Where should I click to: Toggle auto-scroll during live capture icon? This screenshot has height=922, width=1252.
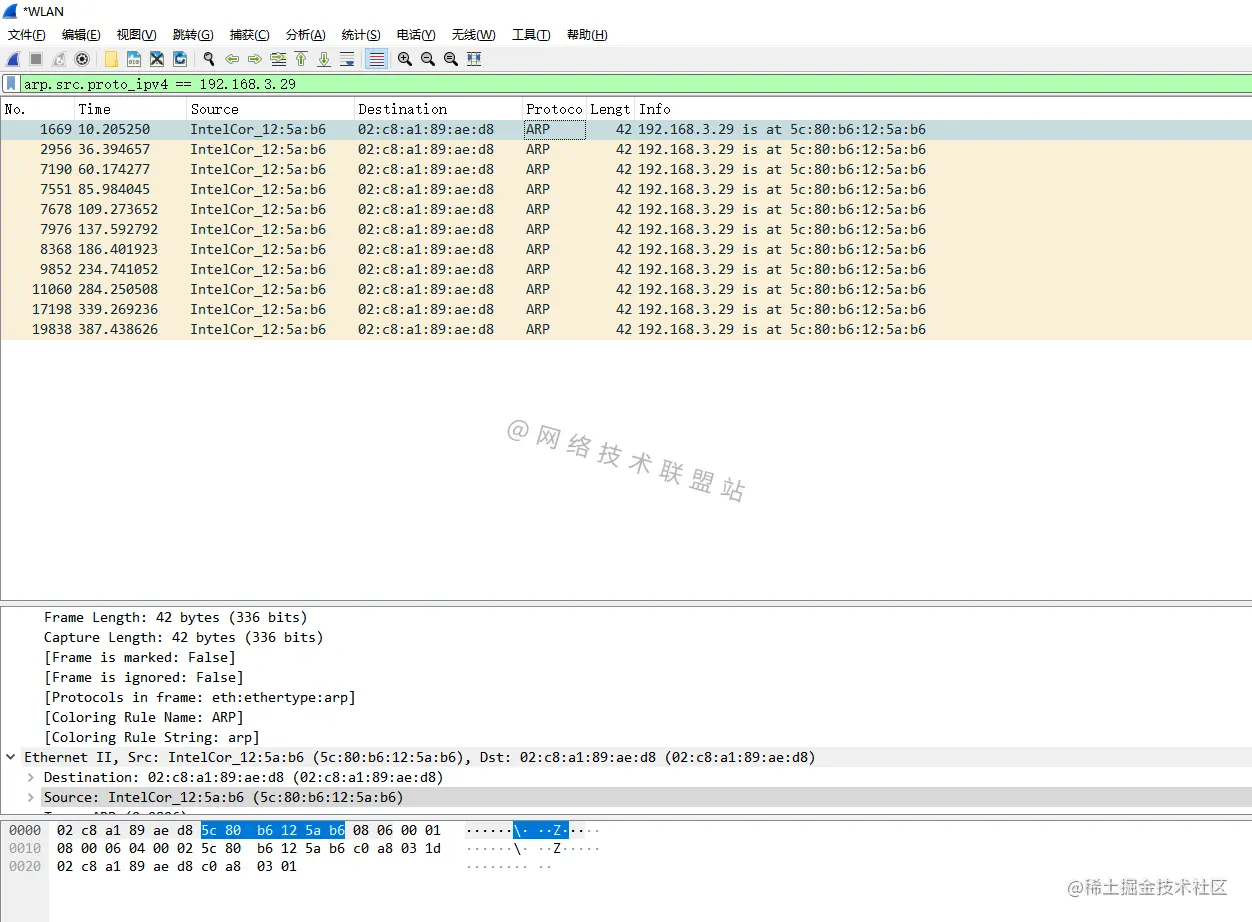pos(347,59)
